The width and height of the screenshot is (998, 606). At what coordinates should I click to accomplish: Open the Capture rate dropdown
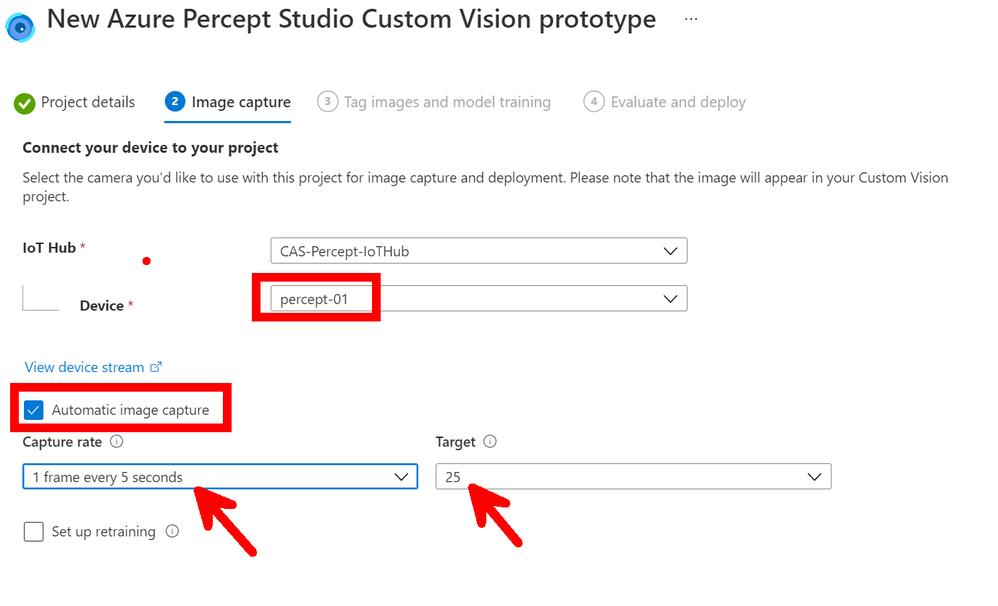coord(220,477)
